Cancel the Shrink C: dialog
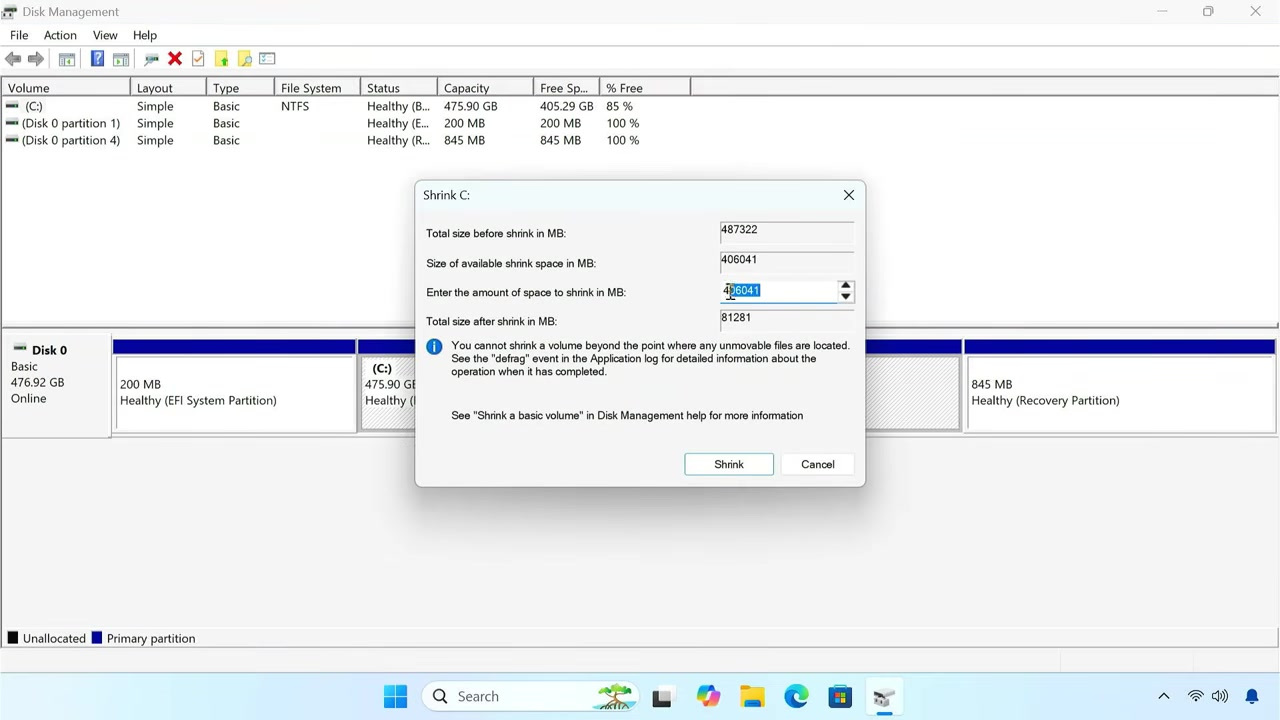Screen dimensions: 1280x720 (818, 464)
